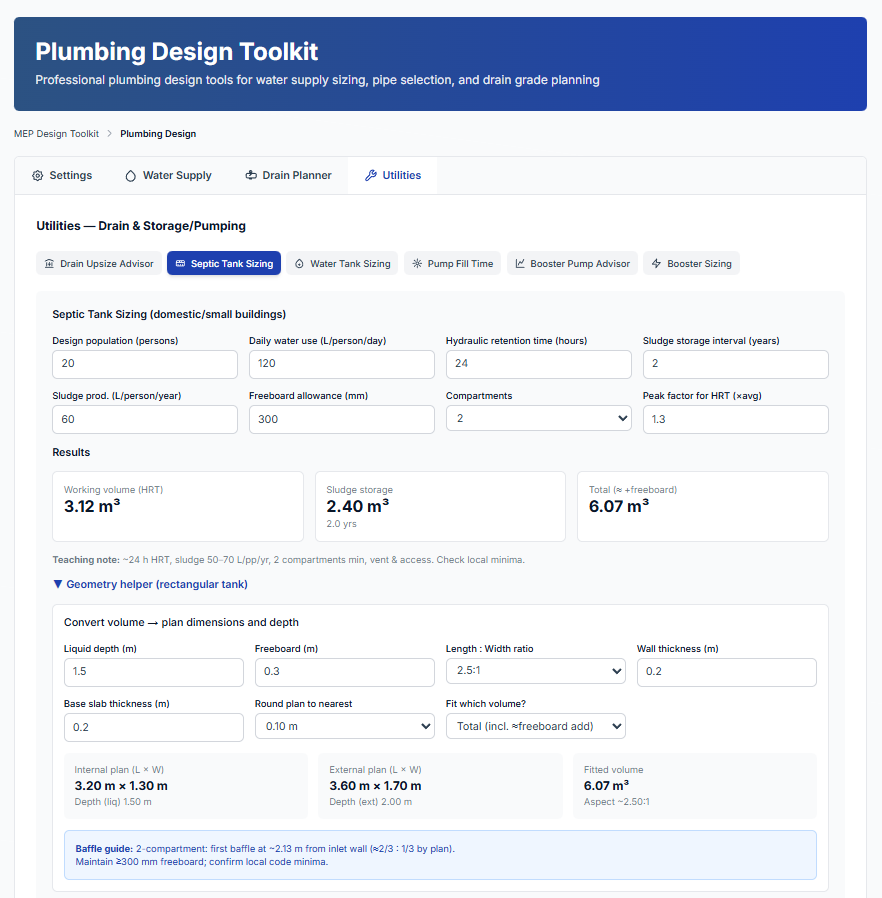The height and width of the screenshot is (898, 882).
Task: Click the MEP Design Toolkit breadcrumb link
Action: tap(56, 134)
